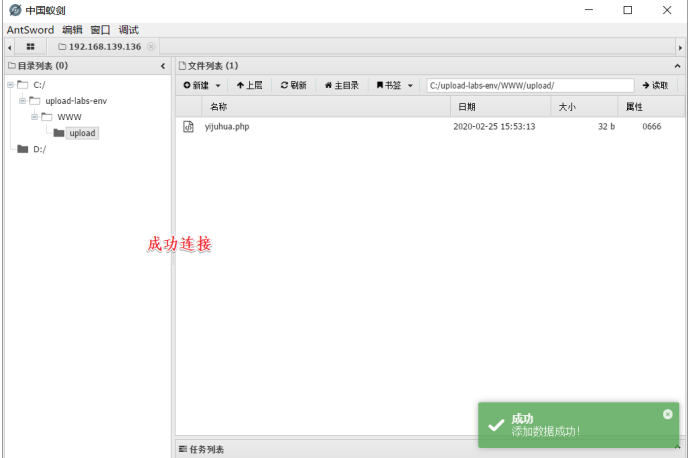
Task: Collapse the C:/ tree node
Action: click(10, 85)
